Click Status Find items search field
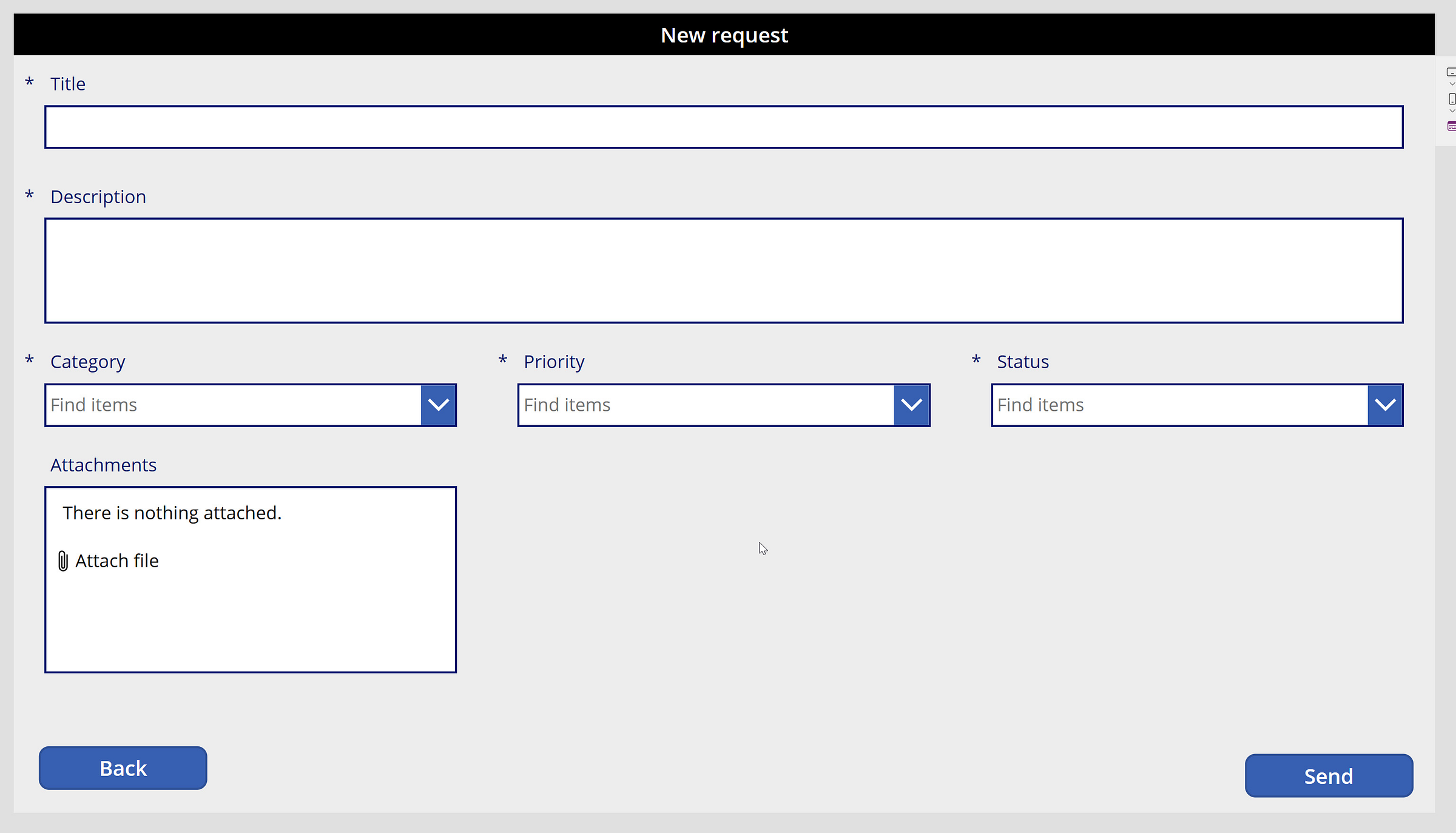The height and width of the screenshot is (833, 1456). [x=1180, y=405]
